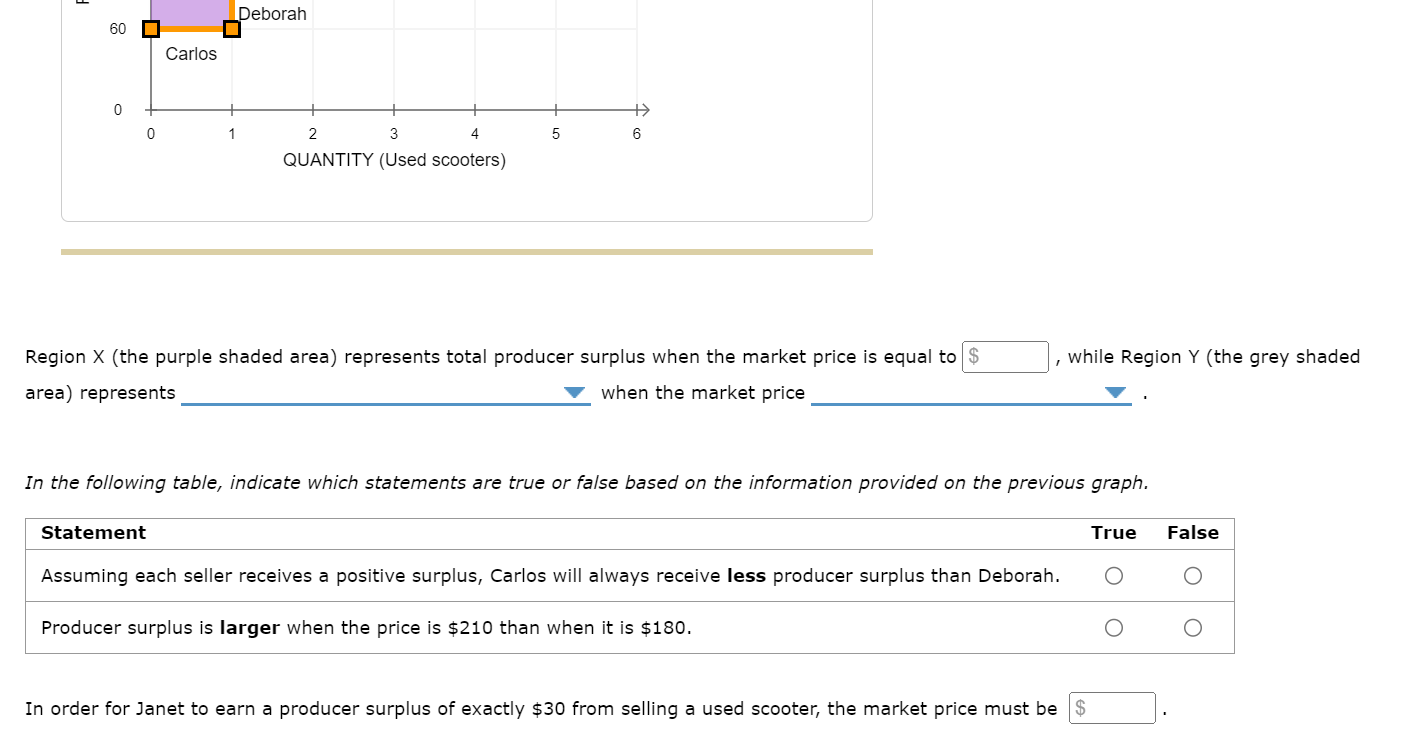Click the Region X market price input field
Viewport: 1402px width, 736px height.
point(1005,357)
